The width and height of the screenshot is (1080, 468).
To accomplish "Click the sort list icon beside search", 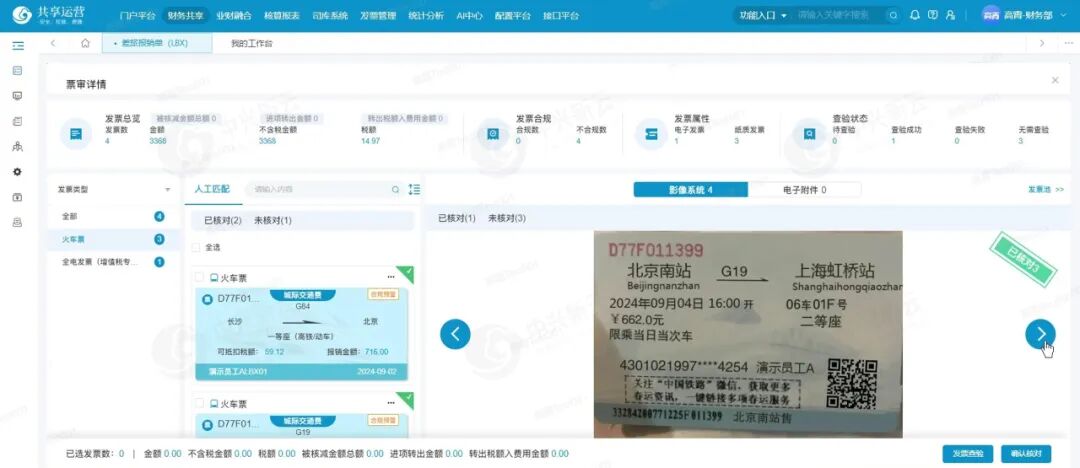I will click(414, 189).
